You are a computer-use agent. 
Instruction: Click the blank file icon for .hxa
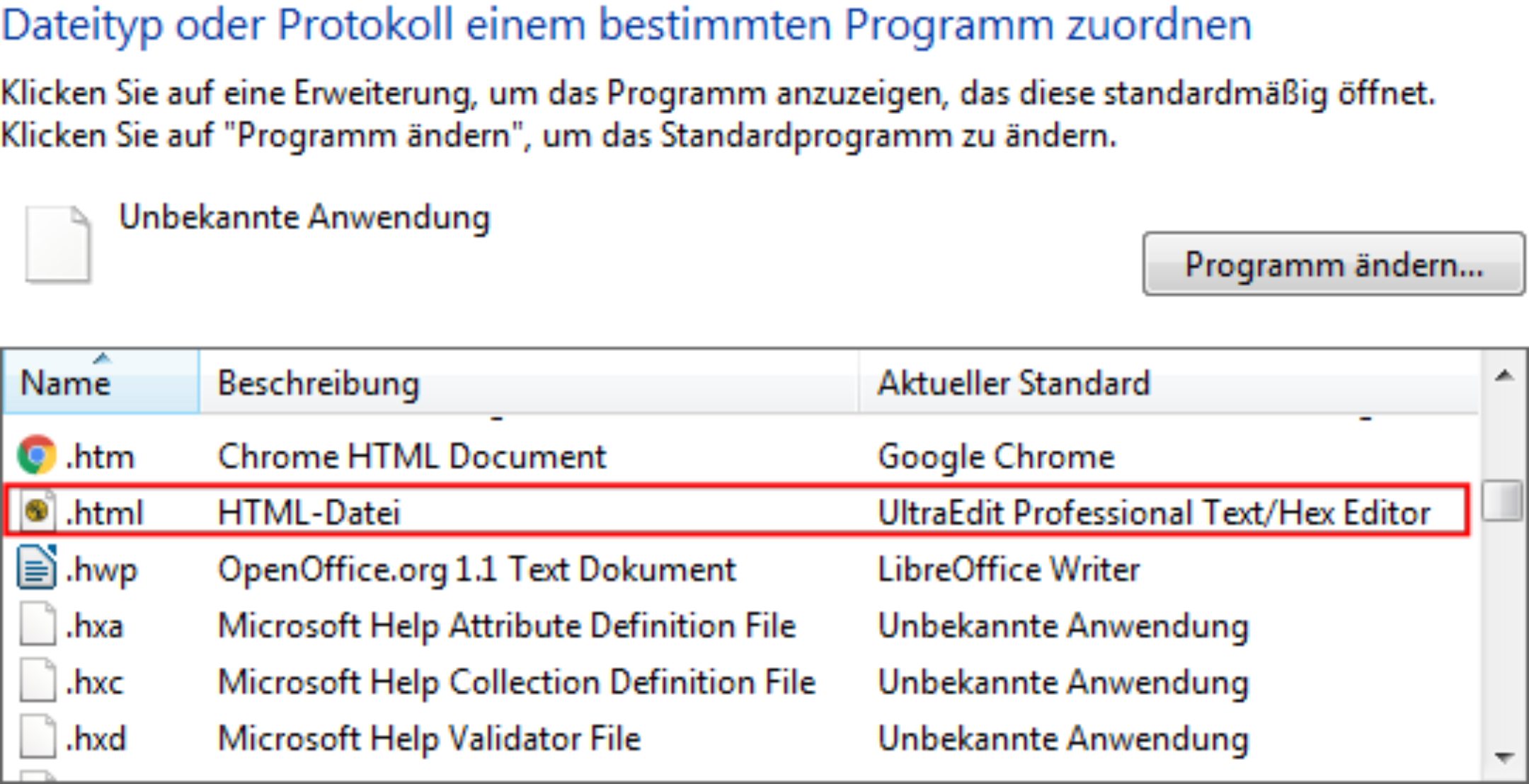pos(38,624)
